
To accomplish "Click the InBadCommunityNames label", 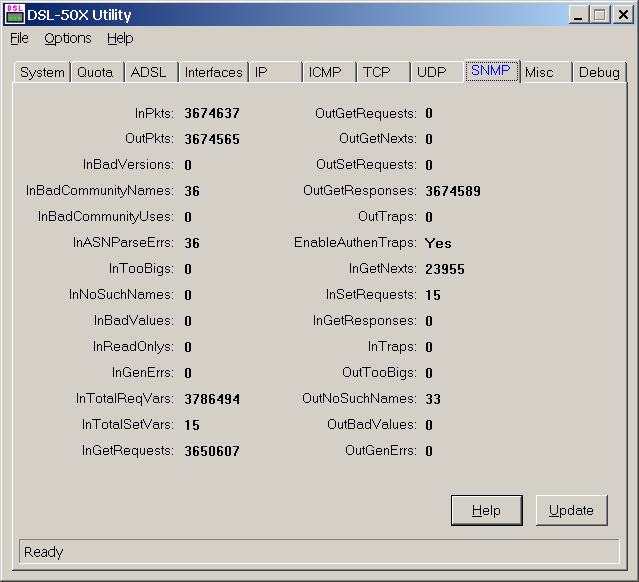I will click(x=100, y=191).
